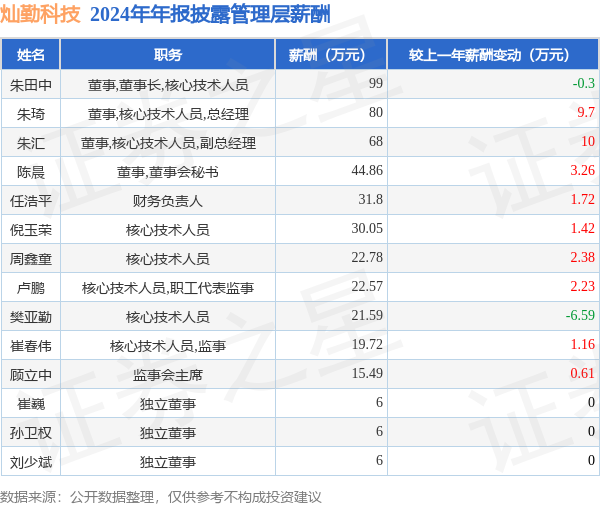Click change value 1.72

[582, 199]
